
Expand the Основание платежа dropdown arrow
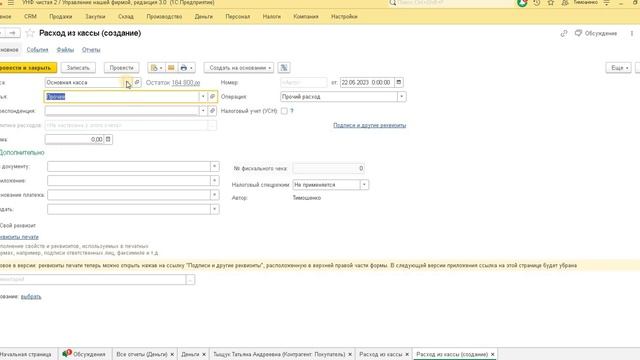(214, 195)
